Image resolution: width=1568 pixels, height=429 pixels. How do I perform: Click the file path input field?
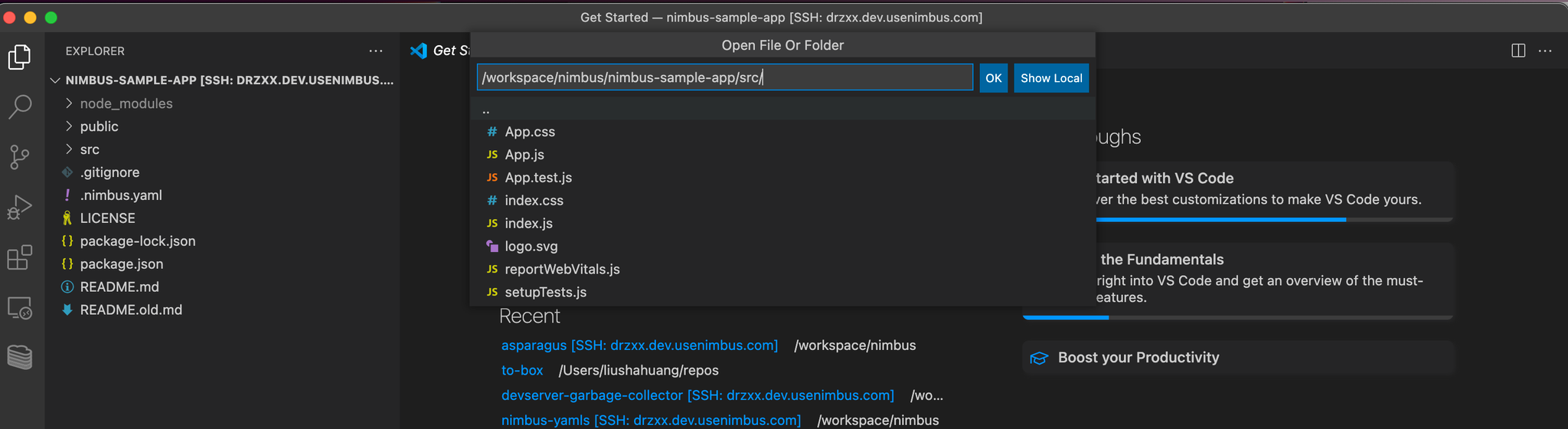point(725,77)
